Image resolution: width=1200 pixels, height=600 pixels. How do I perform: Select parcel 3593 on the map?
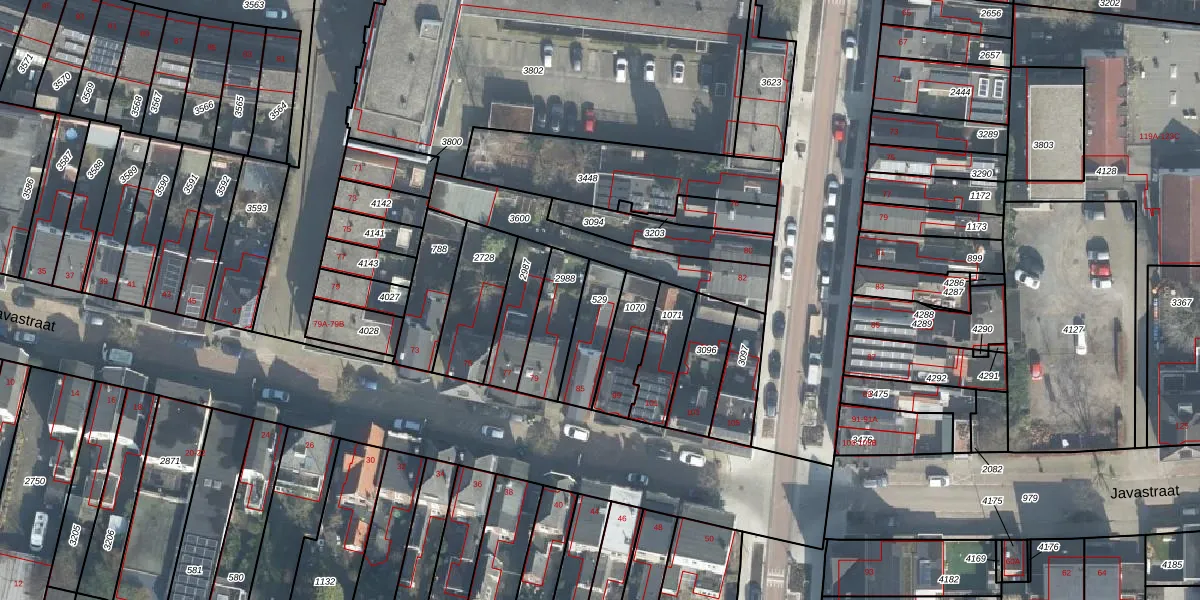[x=256, y=208]
